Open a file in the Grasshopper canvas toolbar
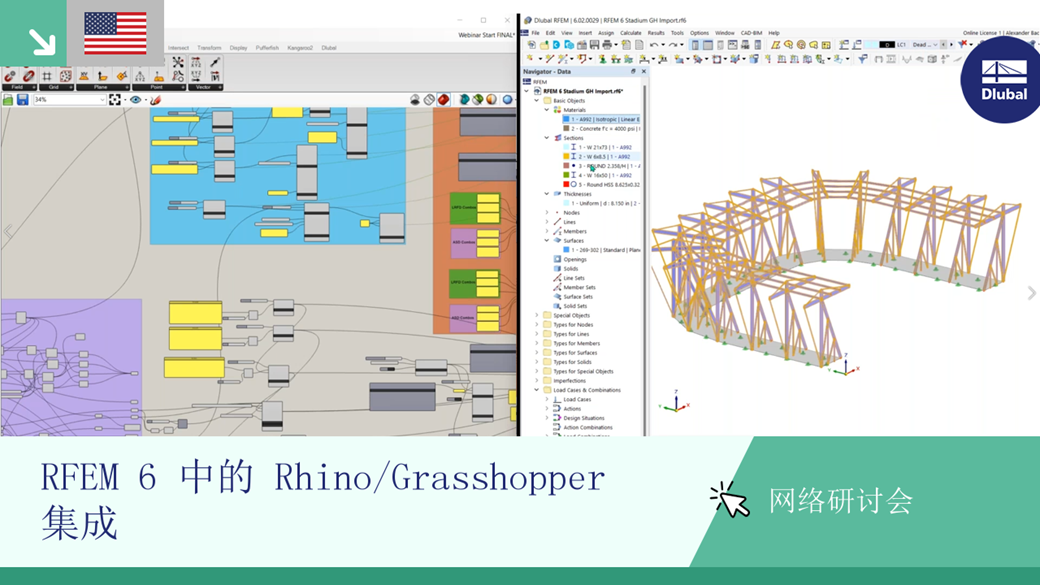 coord(8,99)
